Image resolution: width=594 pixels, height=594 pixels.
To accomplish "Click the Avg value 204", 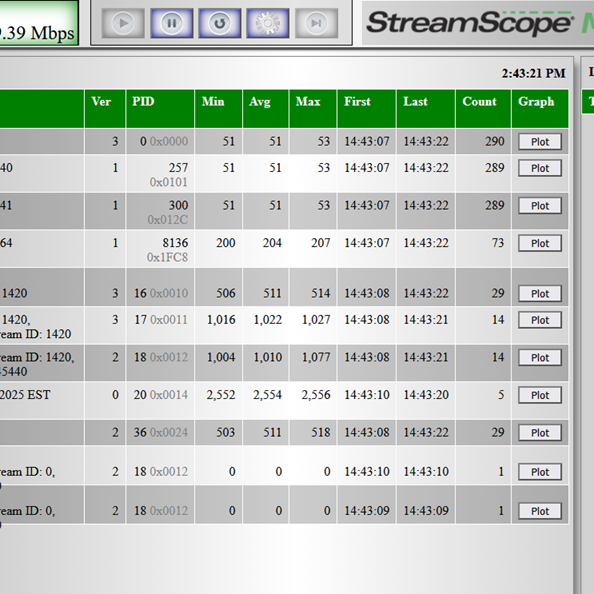I will tap(272, 243).
